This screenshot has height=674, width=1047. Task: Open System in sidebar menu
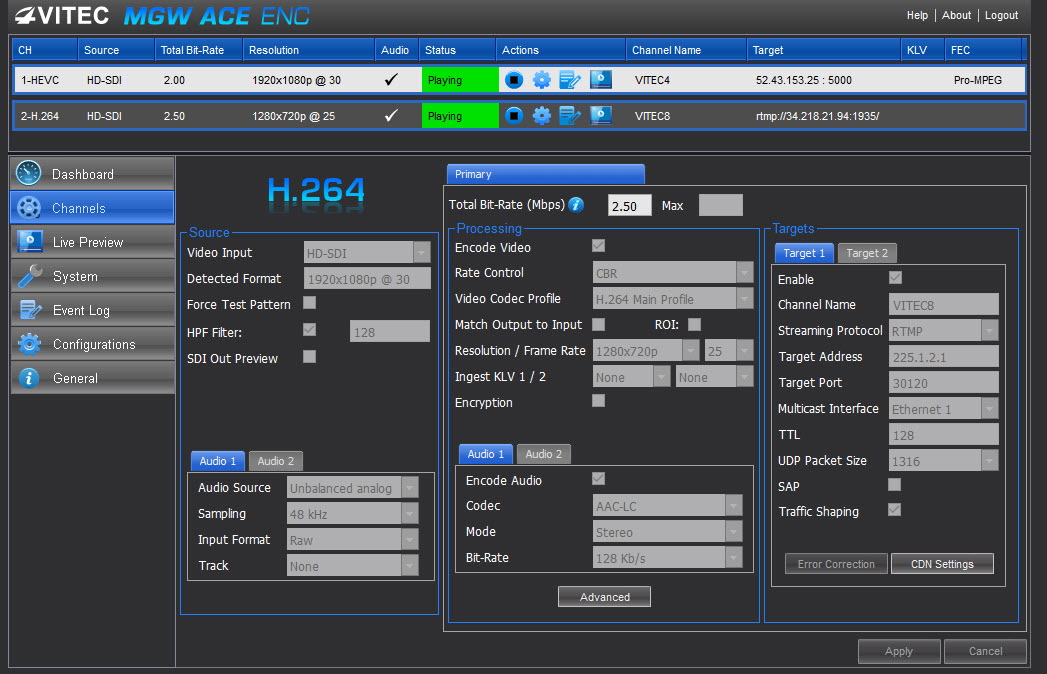[x=93, y=276]
